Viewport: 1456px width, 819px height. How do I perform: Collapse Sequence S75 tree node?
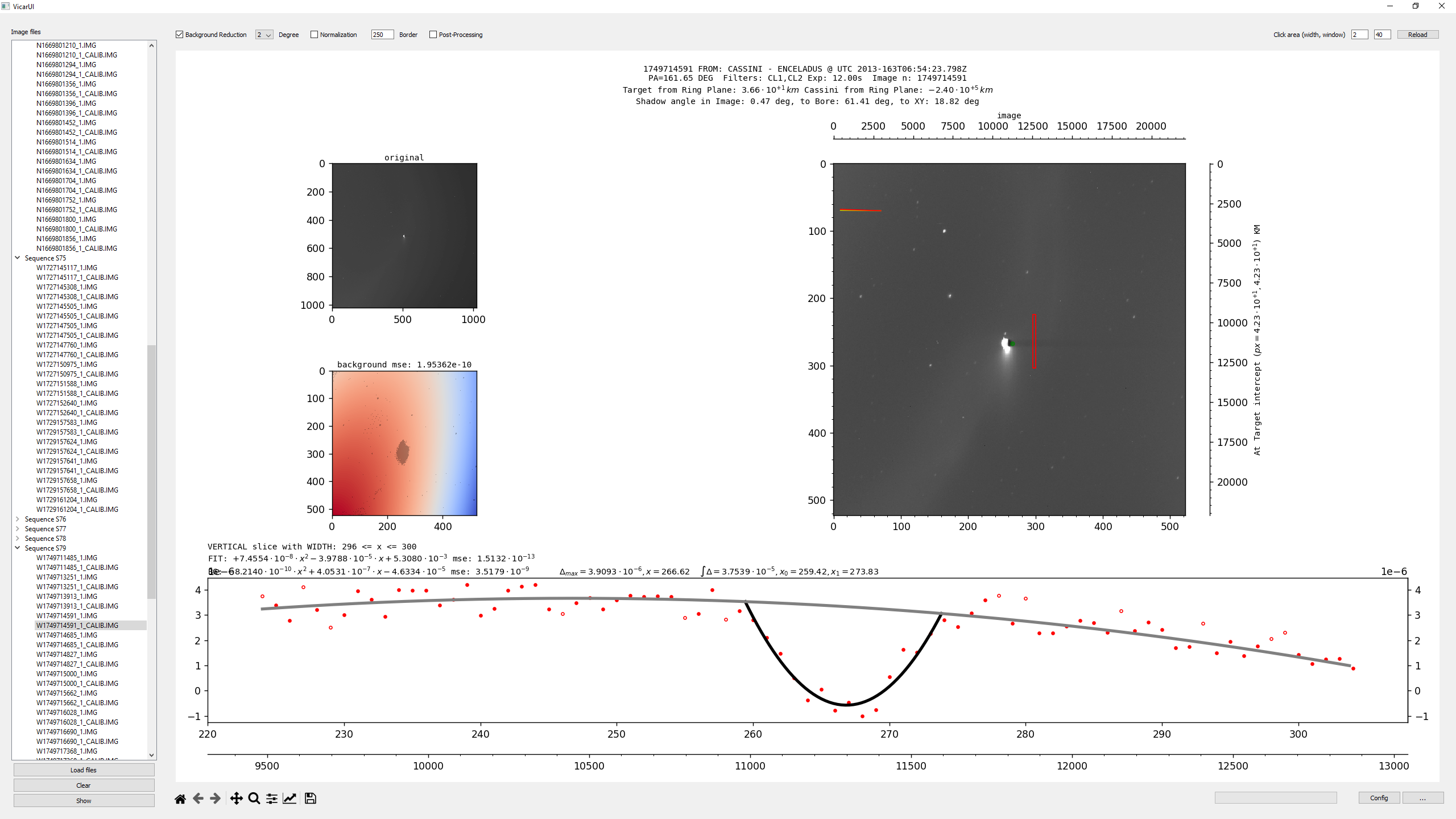(x=18, y=258)
